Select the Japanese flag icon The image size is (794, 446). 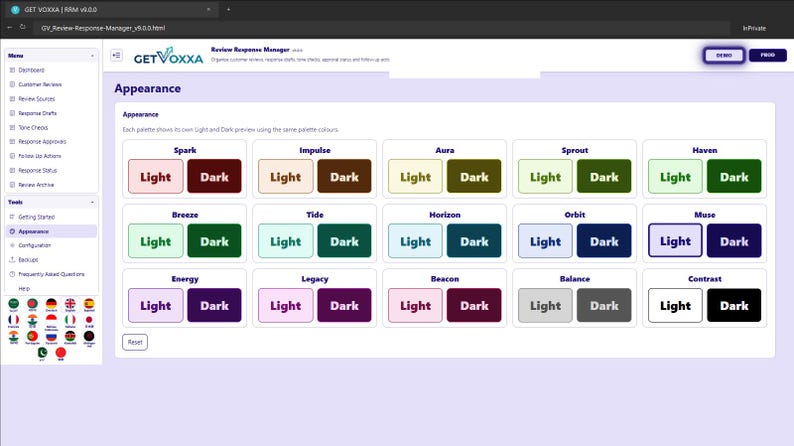tap(89, 320)
